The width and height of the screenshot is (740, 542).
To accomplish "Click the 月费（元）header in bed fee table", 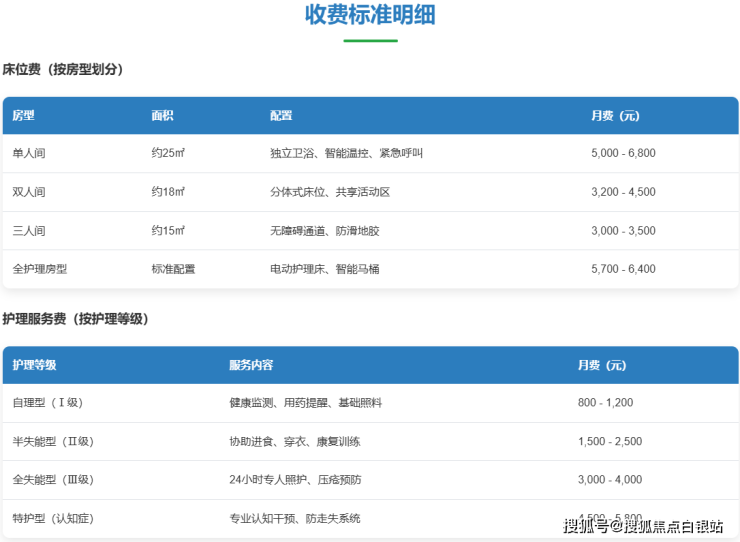I will [x=615, y=116].
